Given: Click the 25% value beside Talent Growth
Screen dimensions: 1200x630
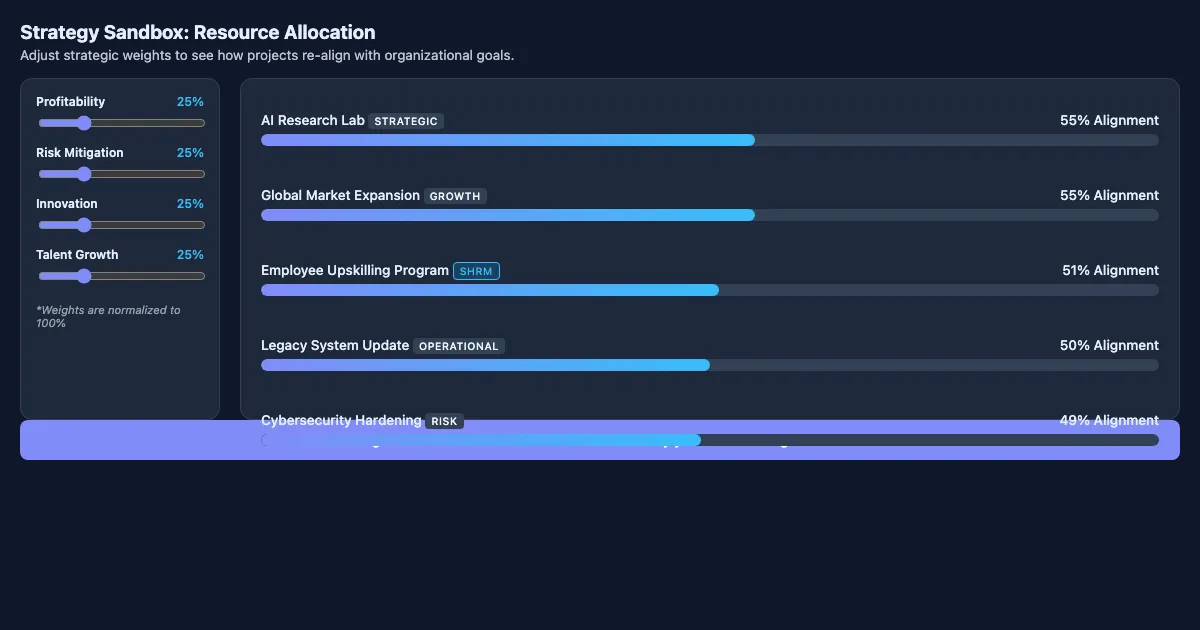Looking at the screenshot, I should [190, 255].
